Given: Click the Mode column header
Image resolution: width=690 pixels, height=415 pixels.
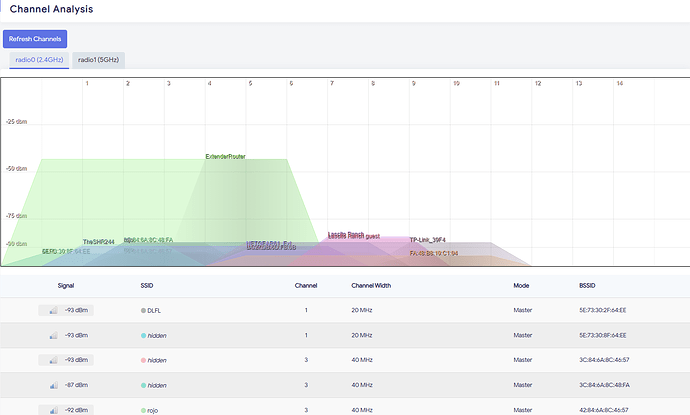Looking at the screenshot, I should (x=521, y=286).
